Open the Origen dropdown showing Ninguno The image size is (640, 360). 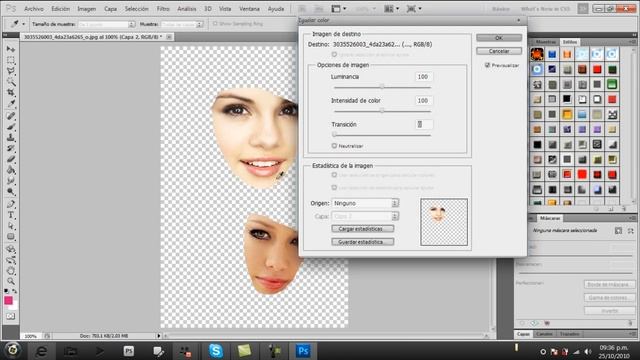365,203
